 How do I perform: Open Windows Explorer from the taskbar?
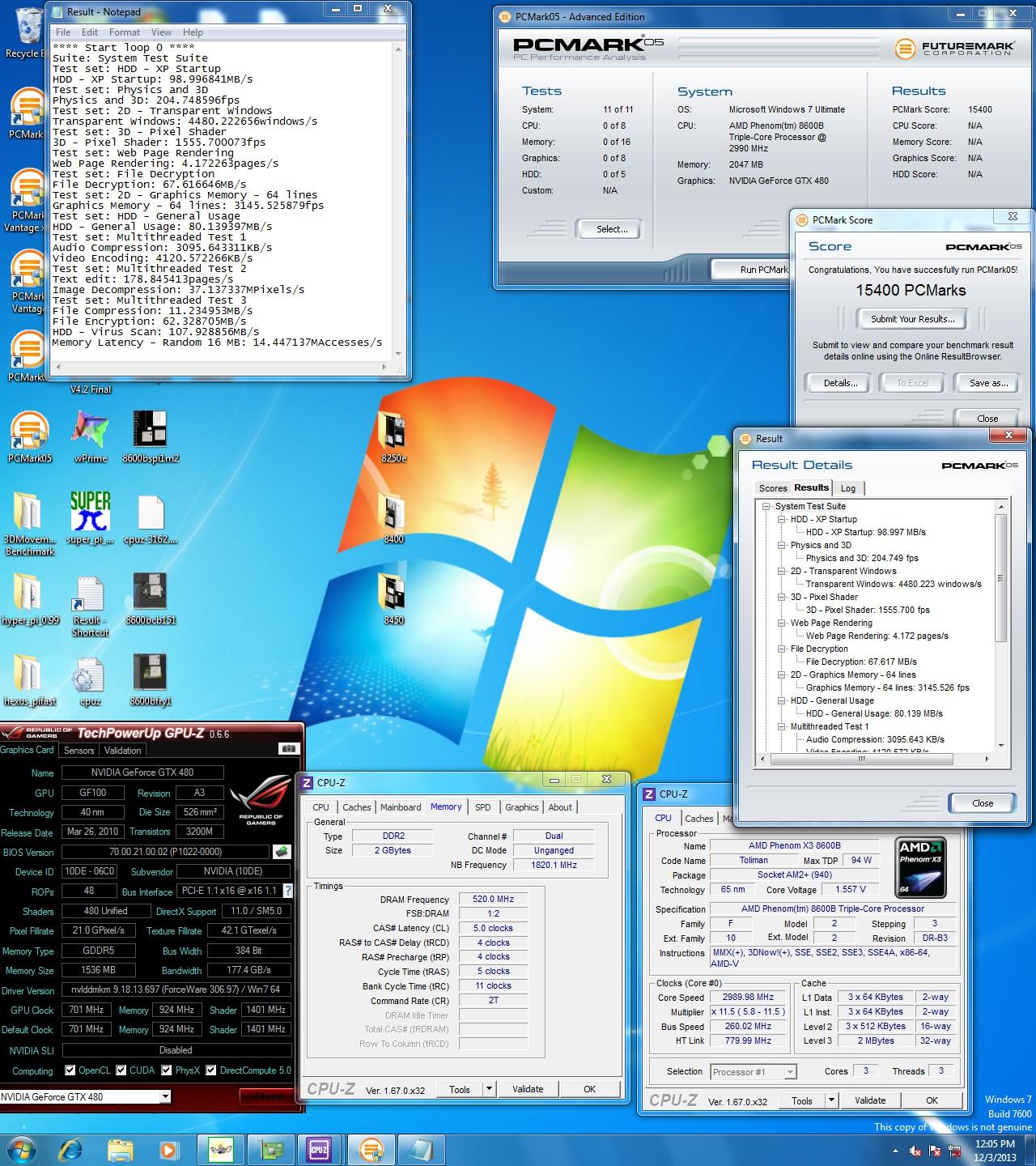(x=120, y=1149)
